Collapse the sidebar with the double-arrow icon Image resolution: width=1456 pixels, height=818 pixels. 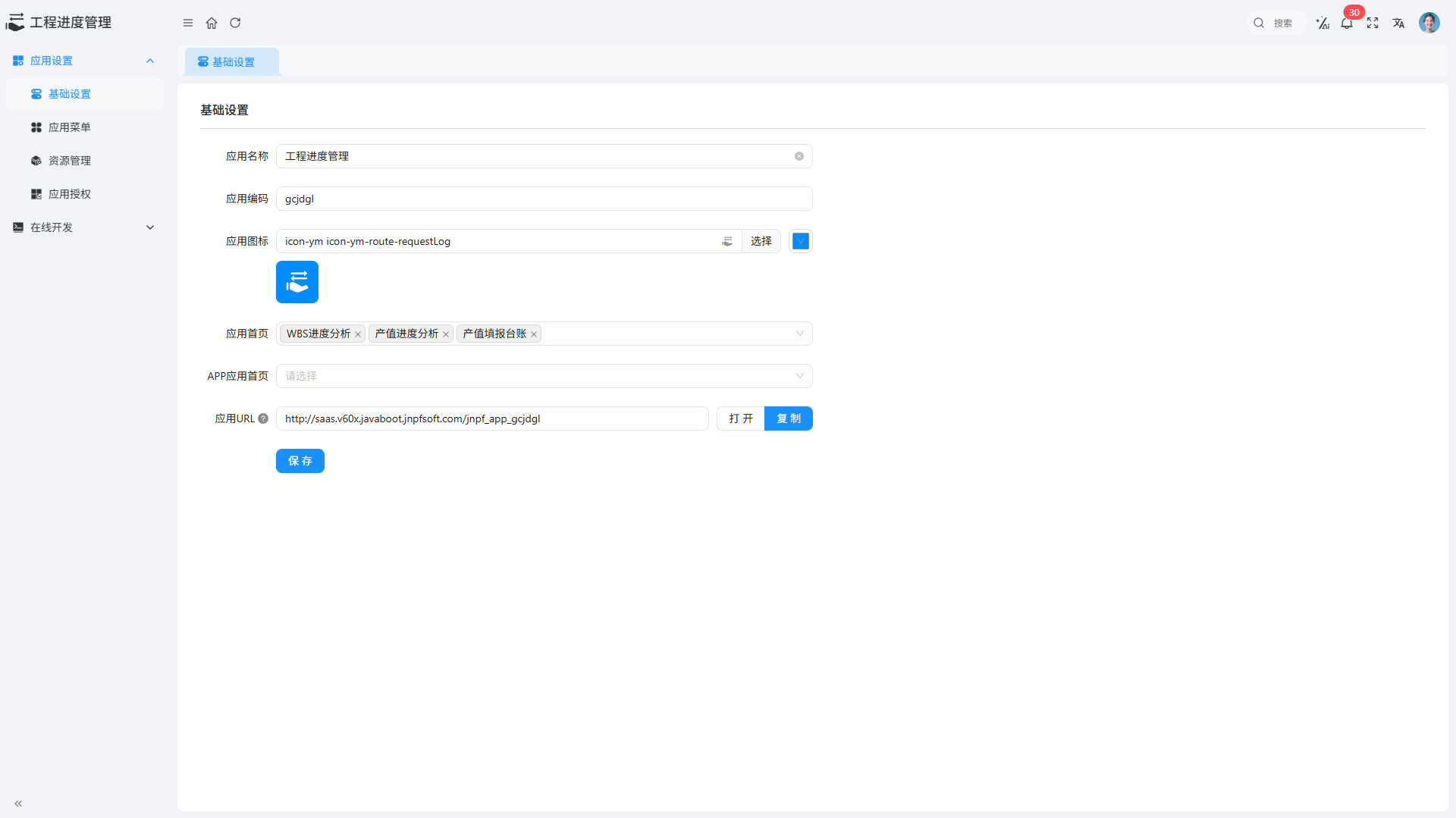click(18, 804)
